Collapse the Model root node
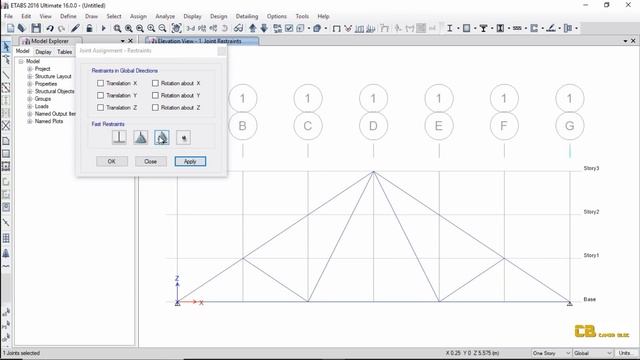 click(x=21, y=61)
